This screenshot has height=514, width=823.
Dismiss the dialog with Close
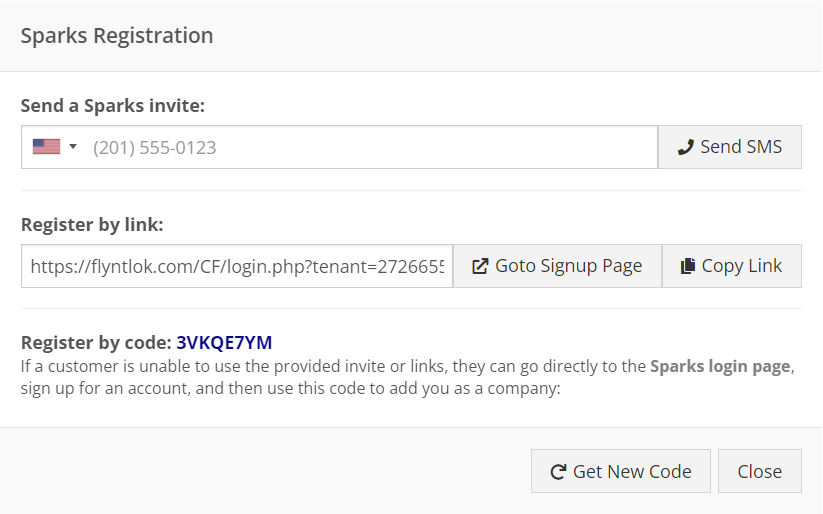[759, 471]
